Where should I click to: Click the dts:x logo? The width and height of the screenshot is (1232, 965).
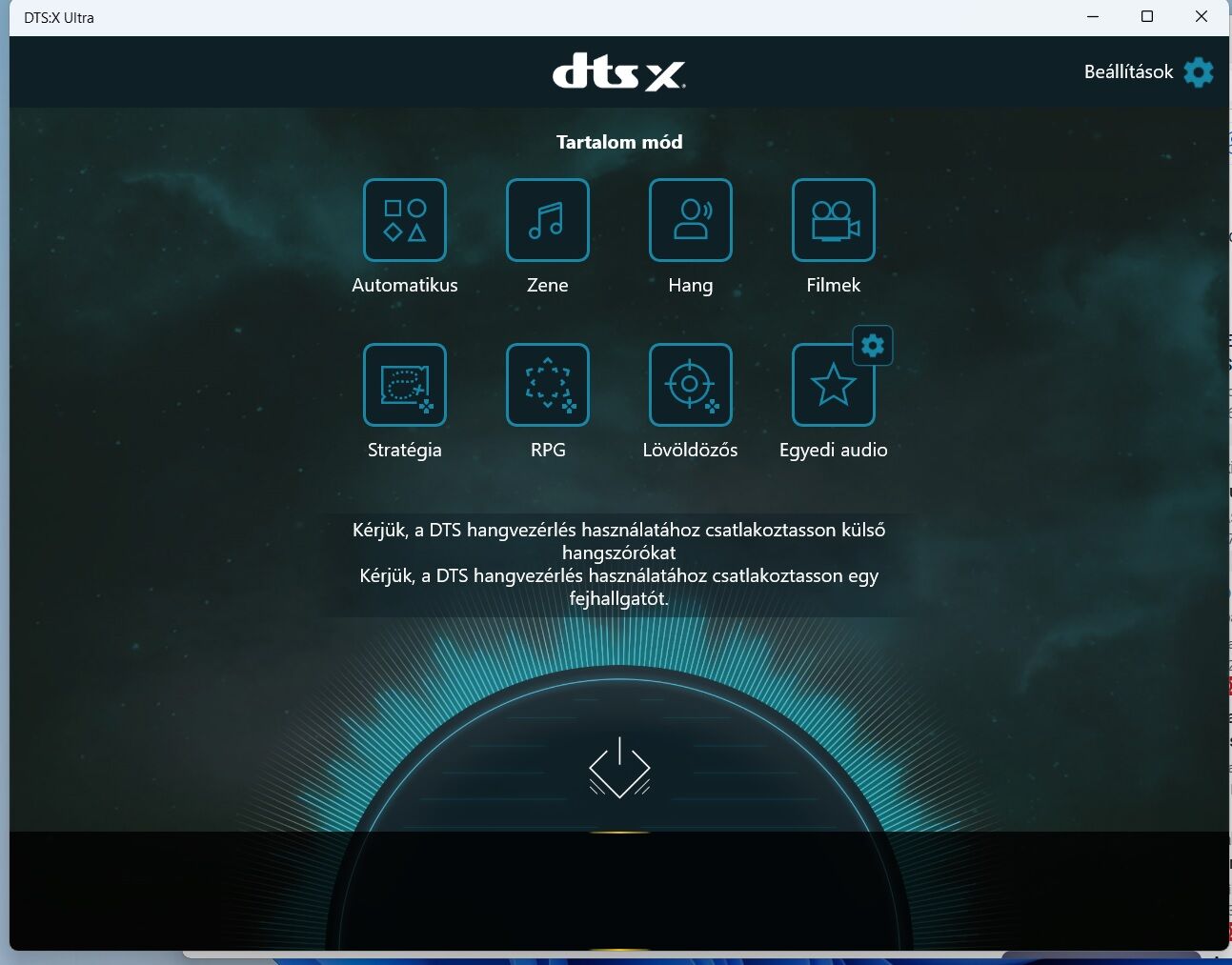click(619, 72)
